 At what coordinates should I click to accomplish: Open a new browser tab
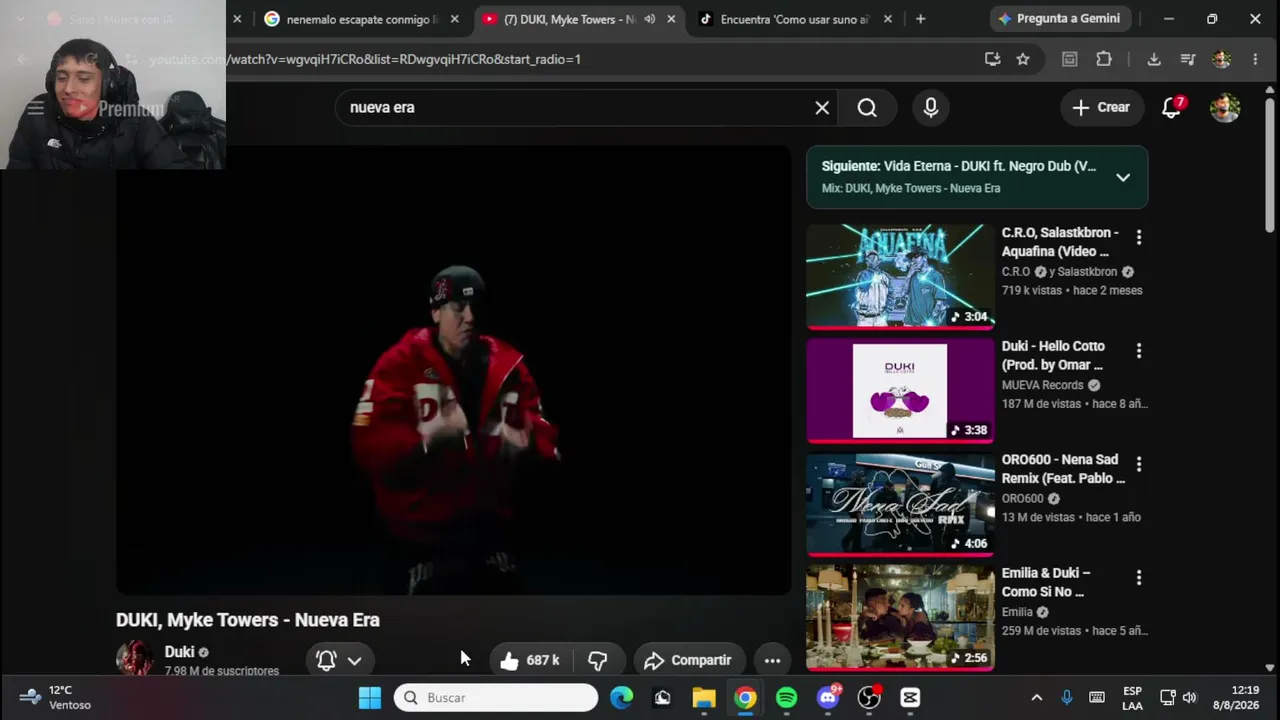(920, 19)
